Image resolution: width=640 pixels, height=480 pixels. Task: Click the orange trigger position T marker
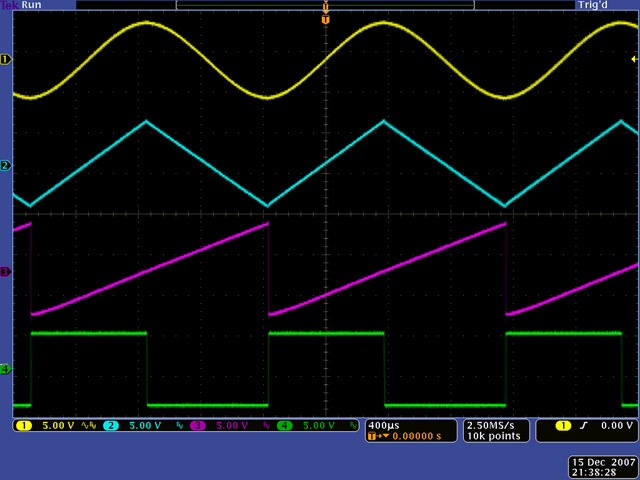click(x=325, y=19)
